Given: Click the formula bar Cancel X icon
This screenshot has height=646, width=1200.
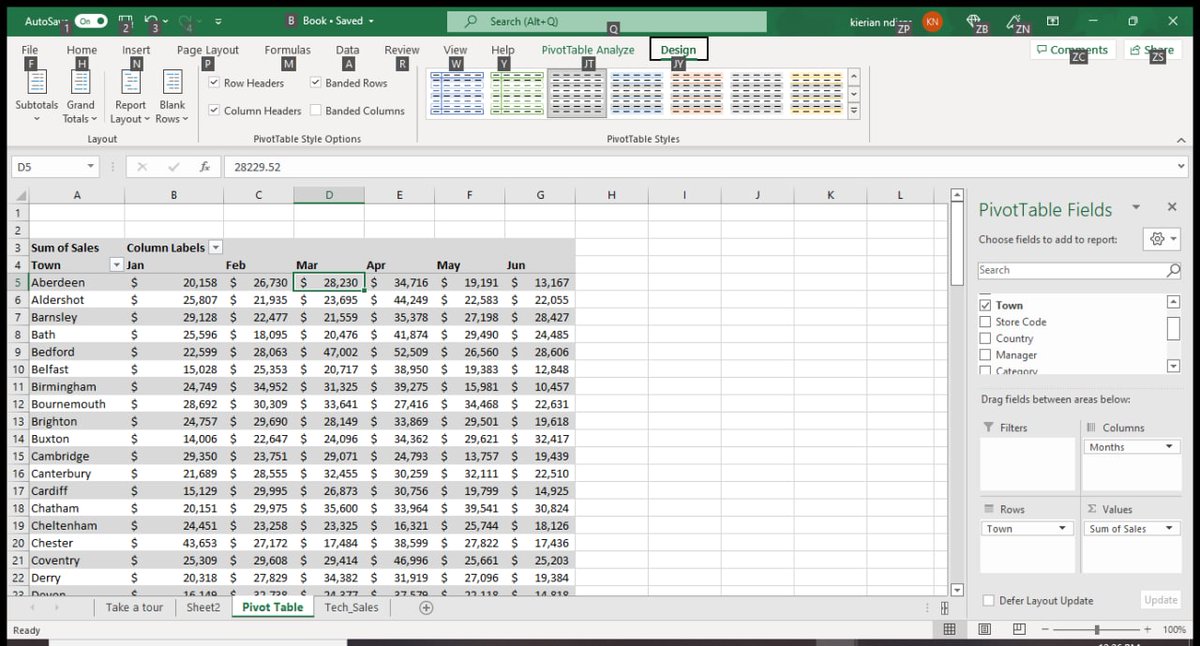Looking at the screenshot, I should [142, 167].
